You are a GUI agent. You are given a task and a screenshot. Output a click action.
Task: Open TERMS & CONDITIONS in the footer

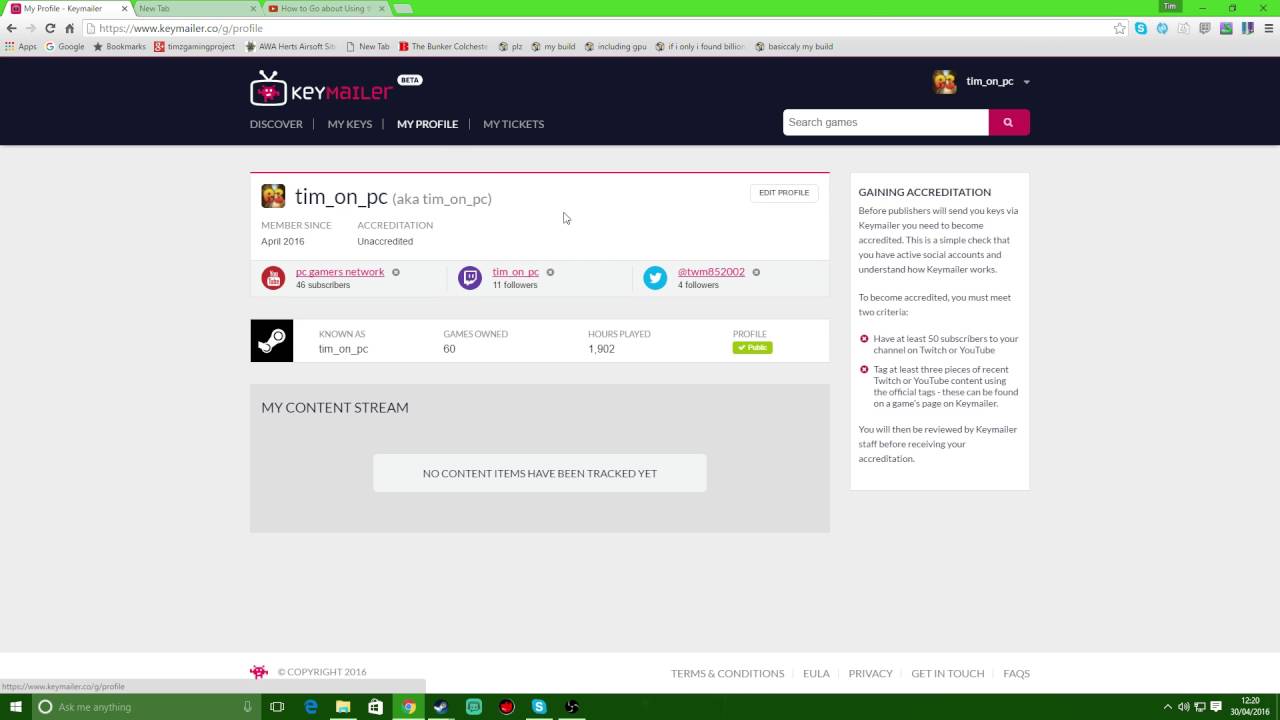[727, 673]
